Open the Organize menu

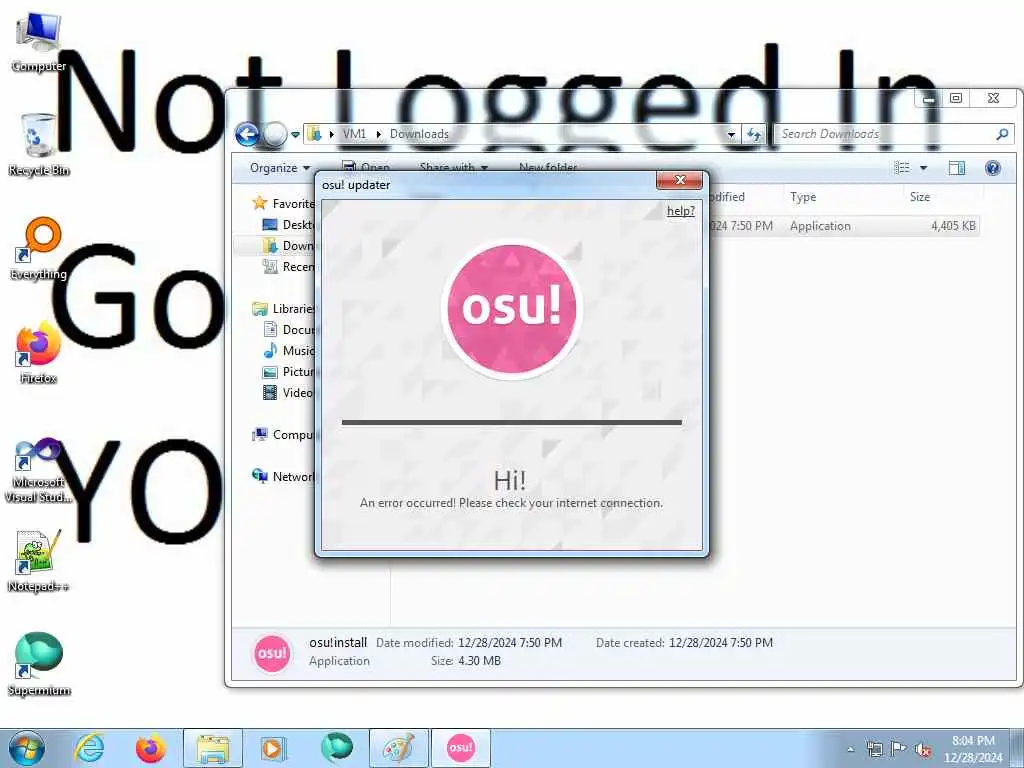(280, 168)
